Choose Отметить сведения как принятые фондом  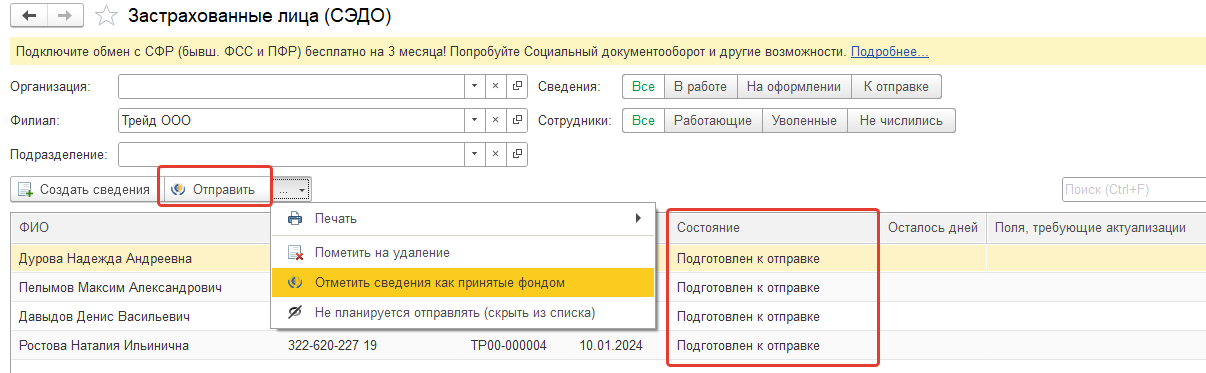tap(464, 283)
